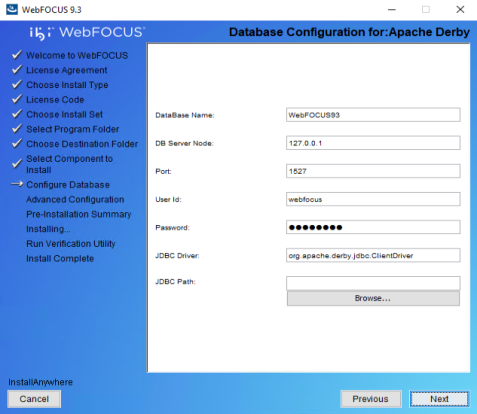Click the Port input field

(373, 171)
